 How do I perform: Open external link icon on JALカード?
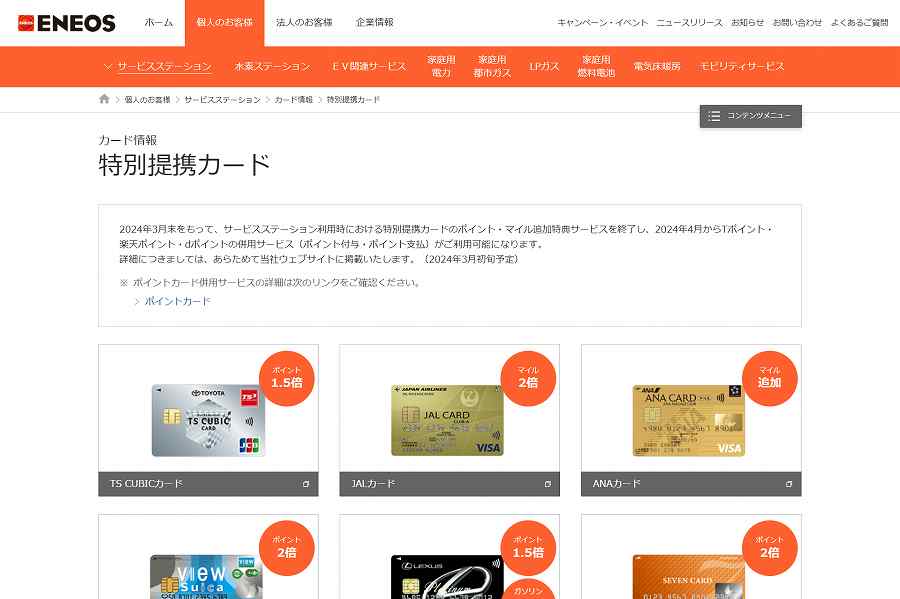[548, 484]
